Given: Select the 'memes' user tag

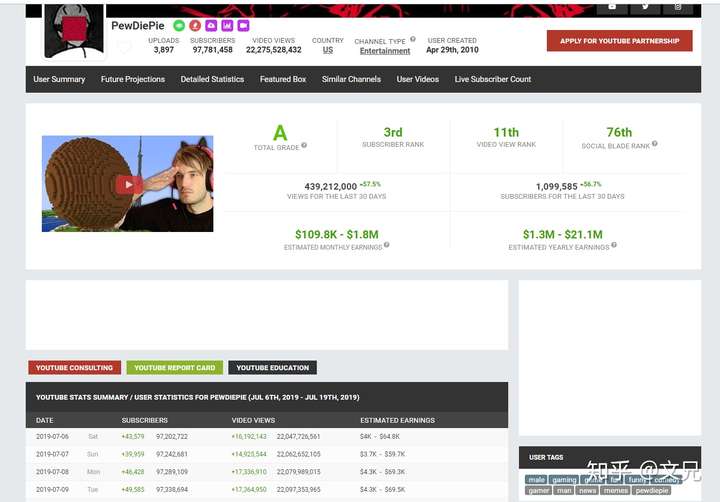Looking at the screenshot, I should 616,491.
